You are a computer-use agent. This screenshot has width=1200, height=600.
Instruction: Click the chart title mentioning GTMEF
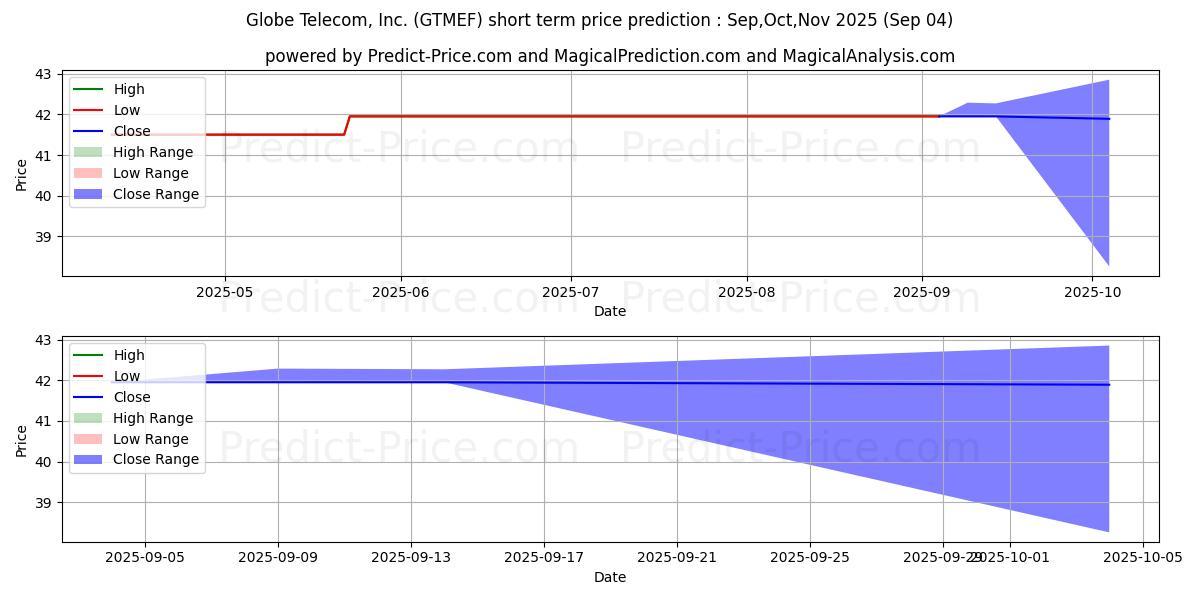(x=599, y=20)
